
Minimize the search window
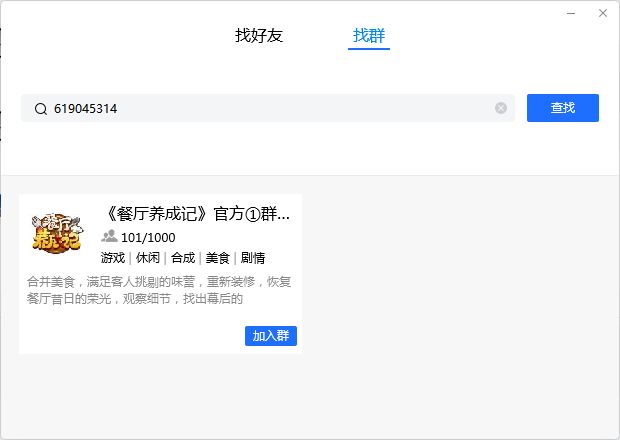click(x=571, y=13)
